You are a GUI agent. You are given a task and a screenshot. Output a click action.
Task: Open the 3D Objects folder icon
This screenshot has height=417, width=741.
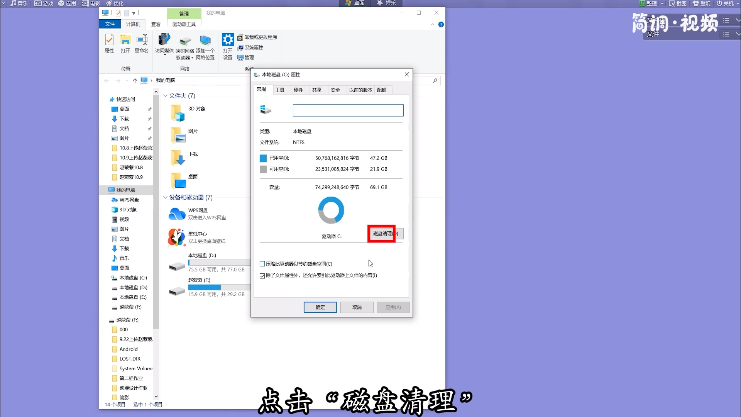(x=177, y=108)
